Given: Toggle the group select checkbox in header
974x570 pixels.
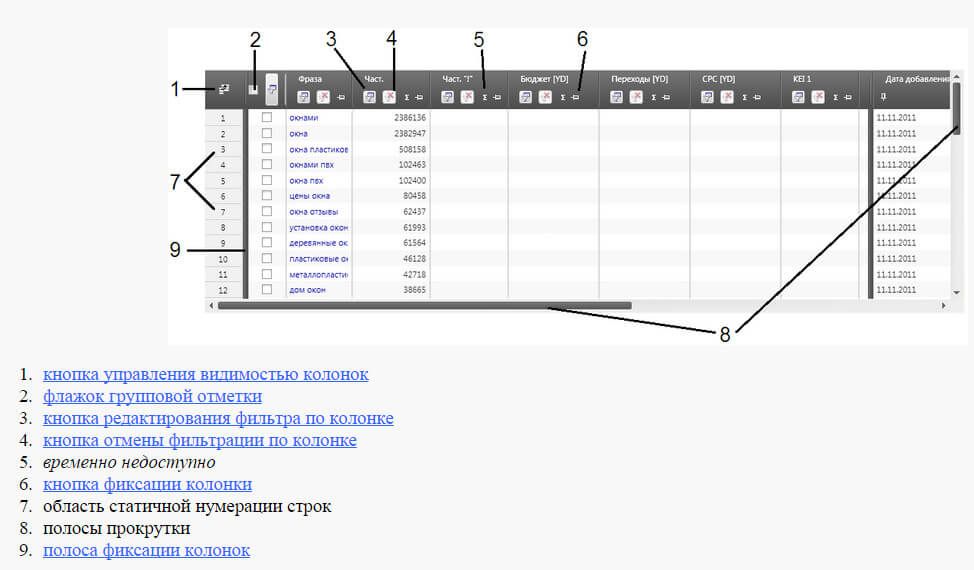Looking at the screenshot, I should [x=253, y=90].
